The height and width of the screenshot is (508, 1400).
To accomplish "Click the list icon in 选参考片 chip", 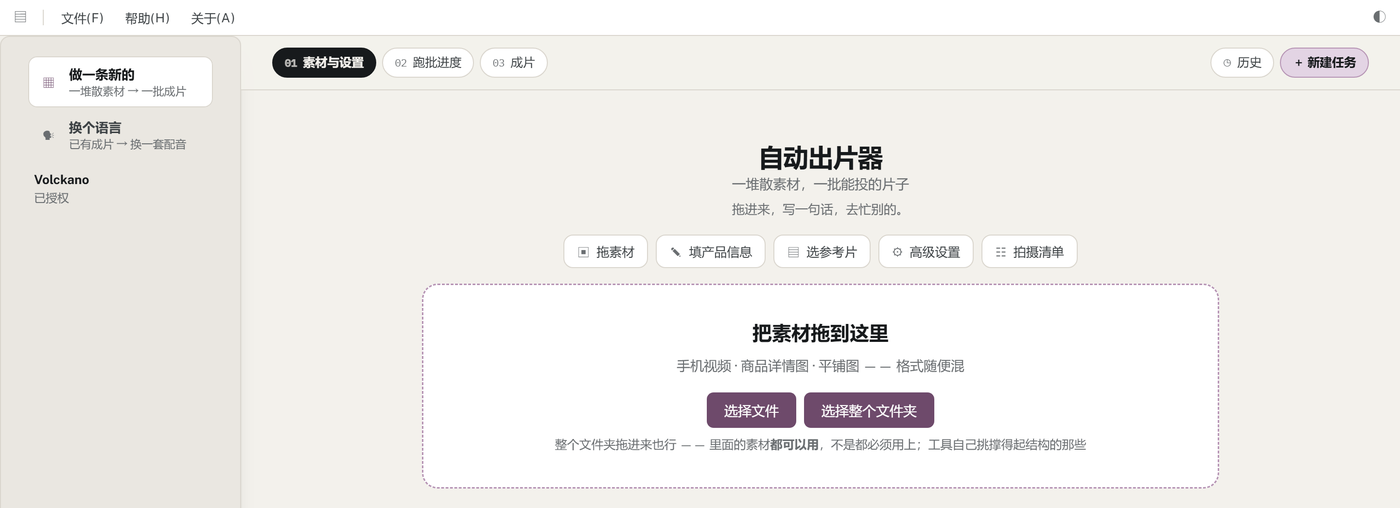I will click(x=793, y=252).
